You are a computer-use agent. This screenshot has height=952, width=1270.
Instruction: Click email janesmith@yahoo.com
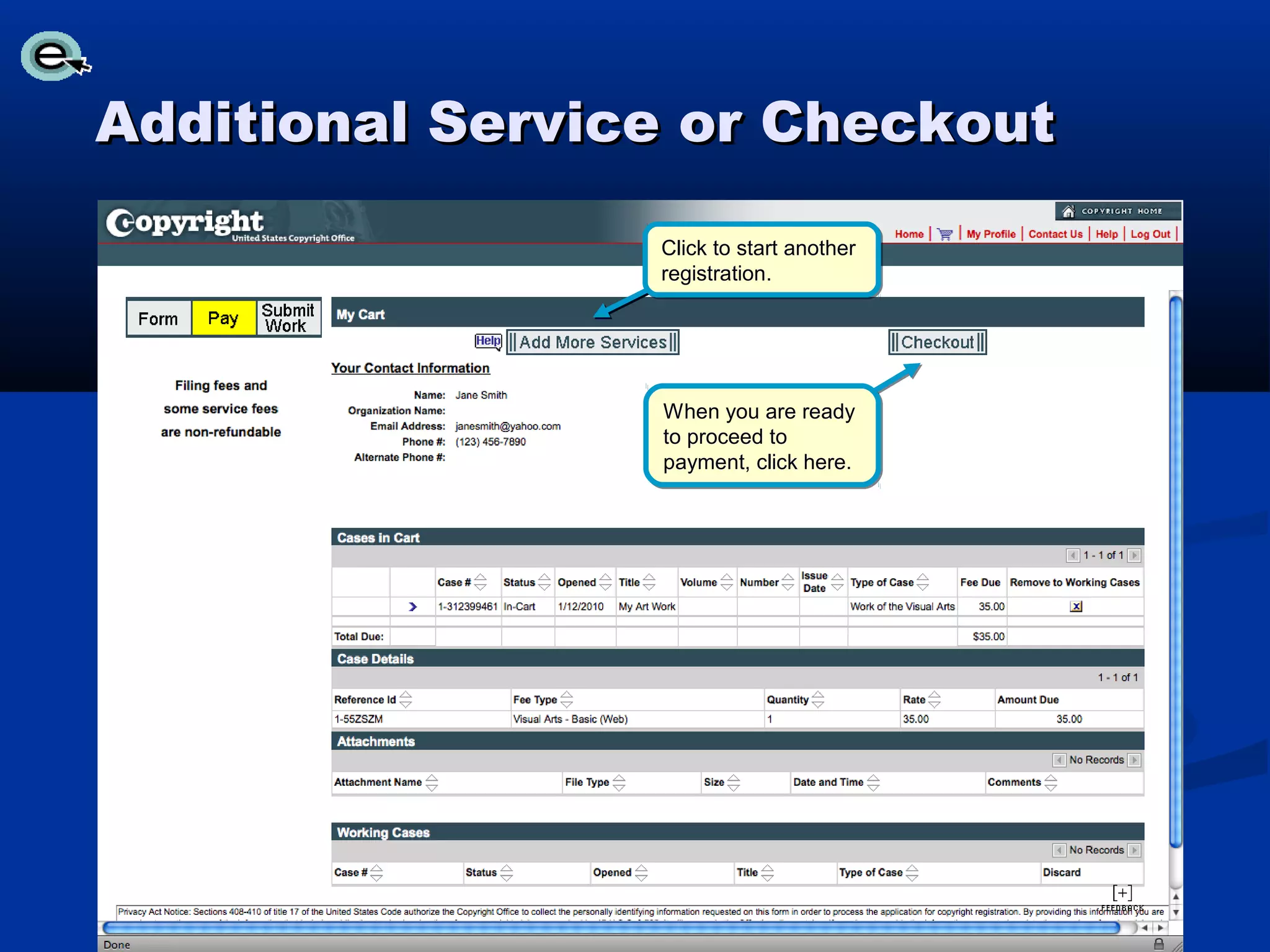(508, 426)
